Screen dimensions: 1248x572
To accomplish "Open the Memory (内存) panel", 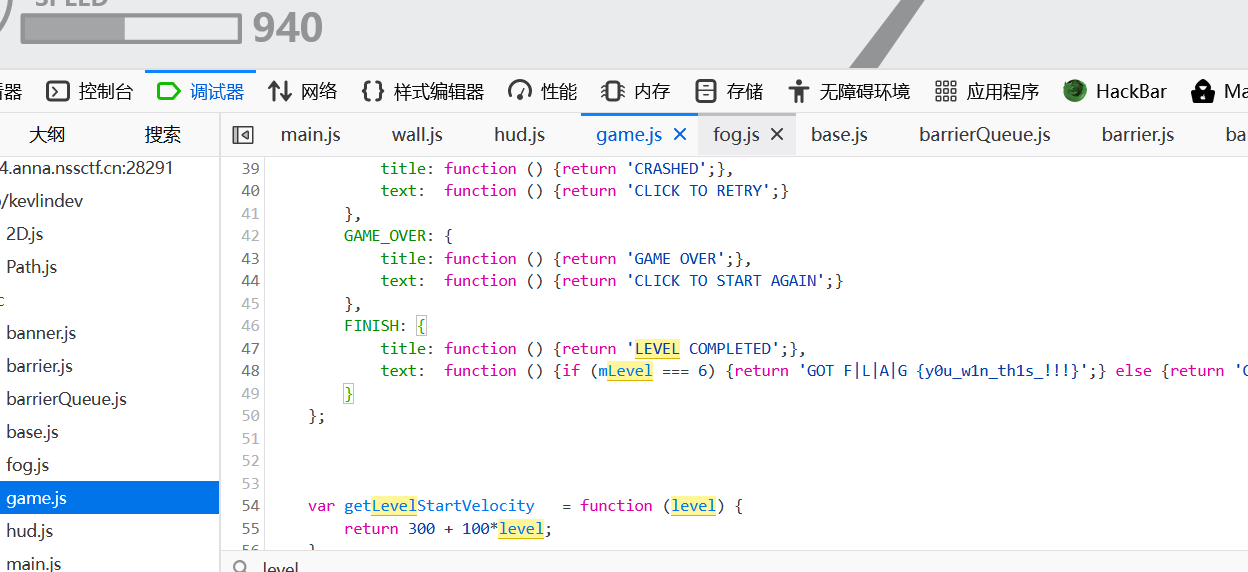I will tap(636, 92).
